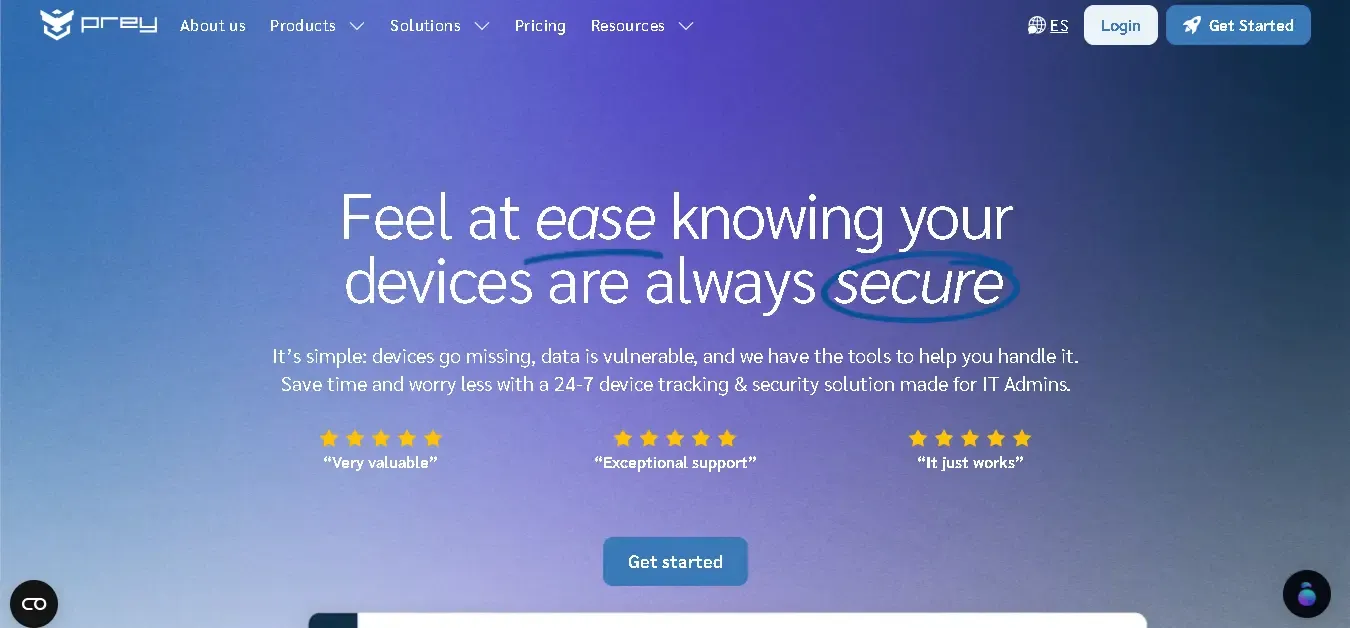
Task: Click the Login button
Action: point(1120,25)
